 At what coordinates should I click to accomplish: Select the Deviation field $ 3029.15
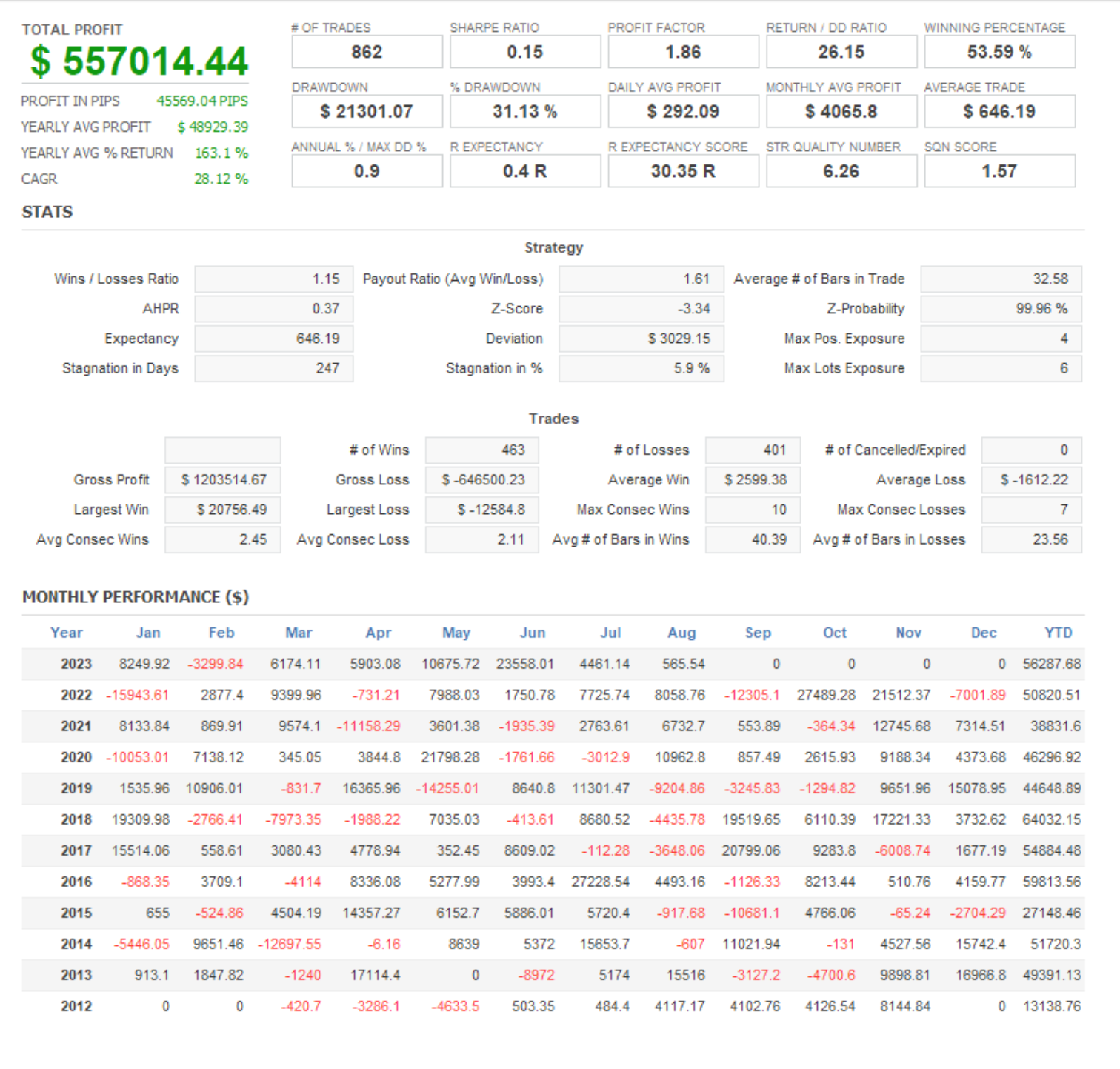[x=641, y=339]
